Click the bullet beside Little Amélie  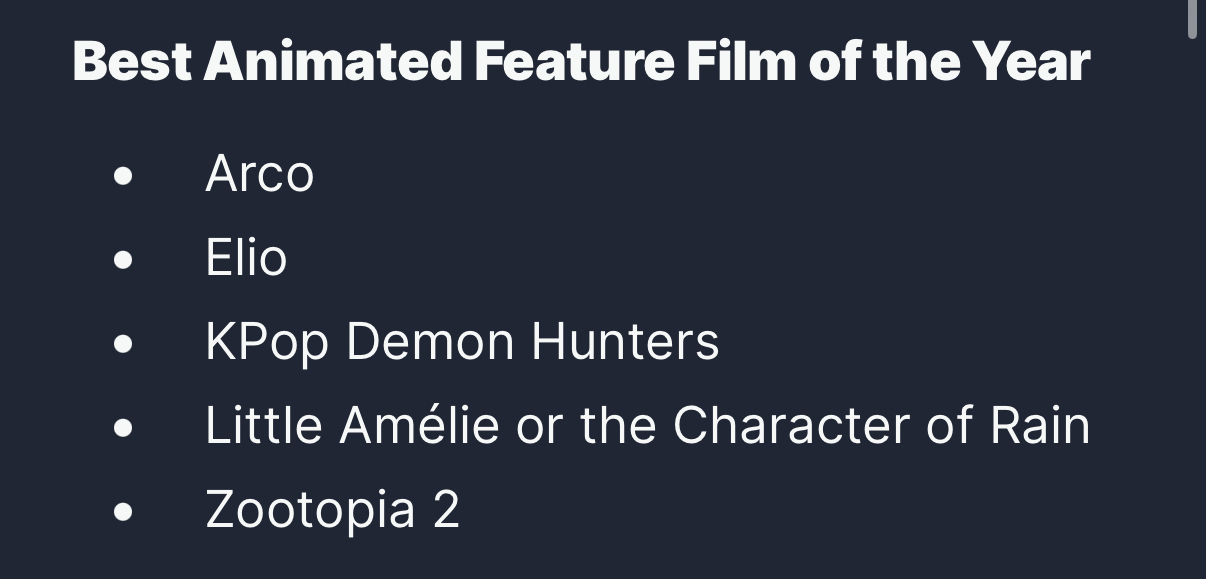pyautogui.click(x=124, y=429)
